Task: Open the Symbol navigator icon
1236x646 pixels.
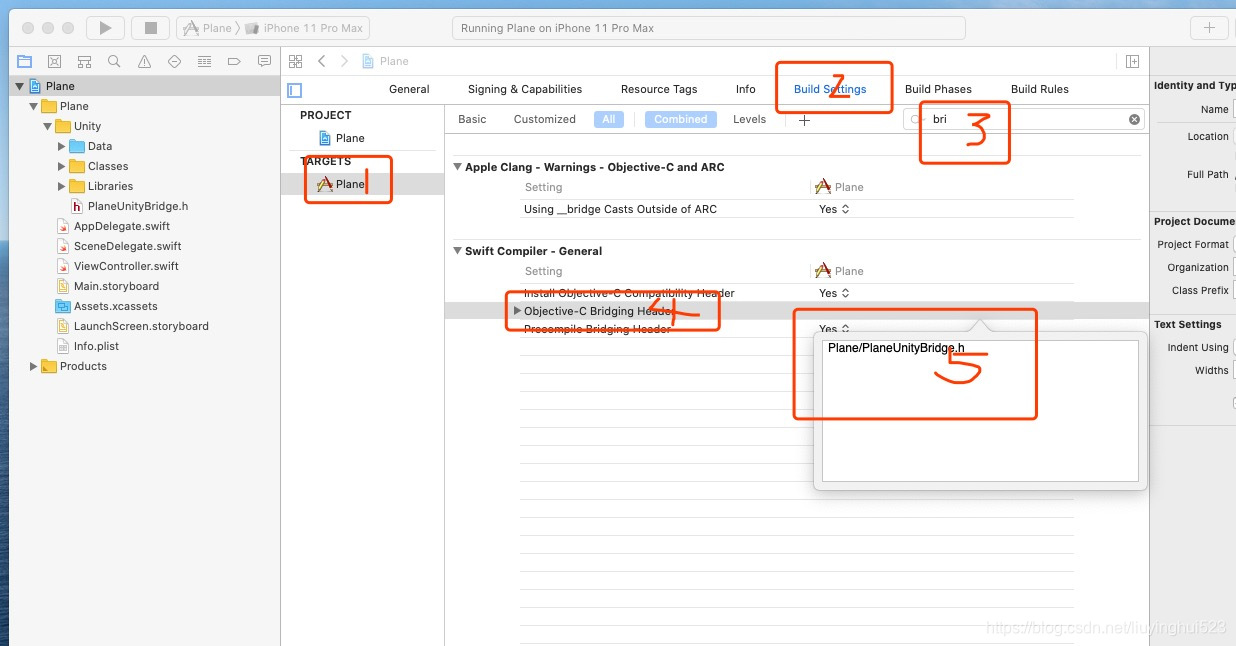Action: click(x=84, y=61)
